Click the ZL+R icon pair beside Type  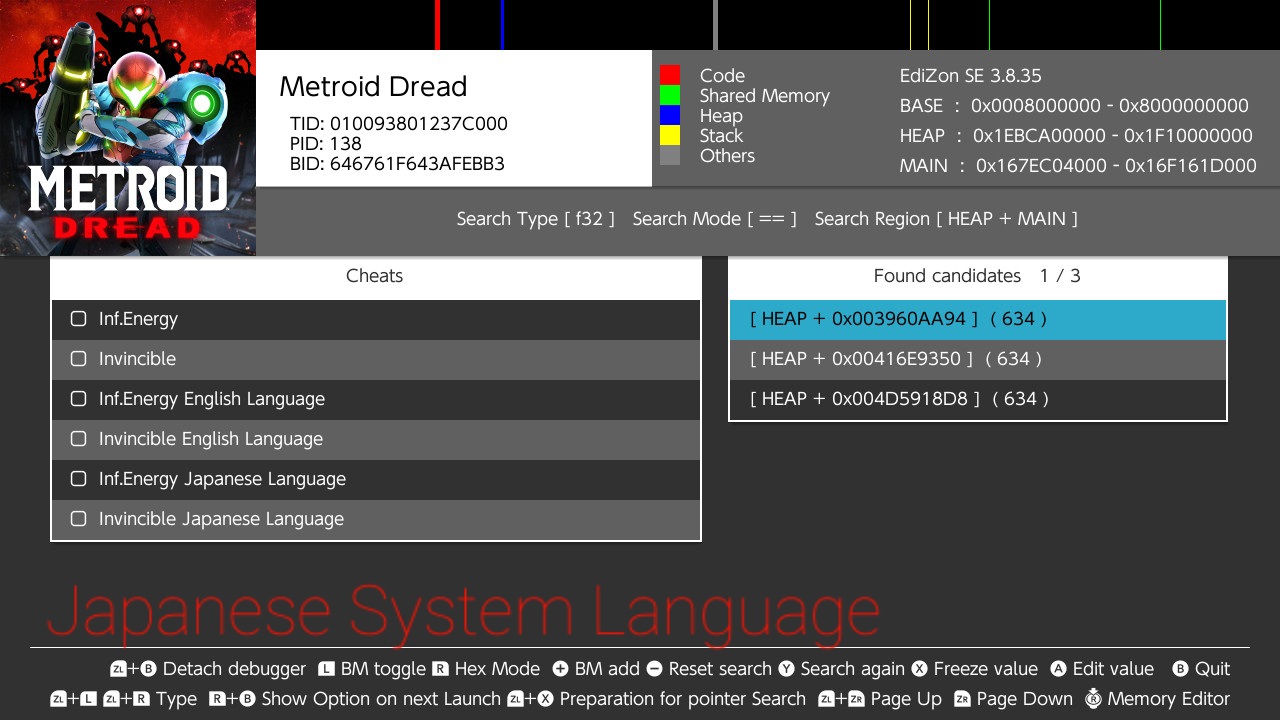point(126,699)
